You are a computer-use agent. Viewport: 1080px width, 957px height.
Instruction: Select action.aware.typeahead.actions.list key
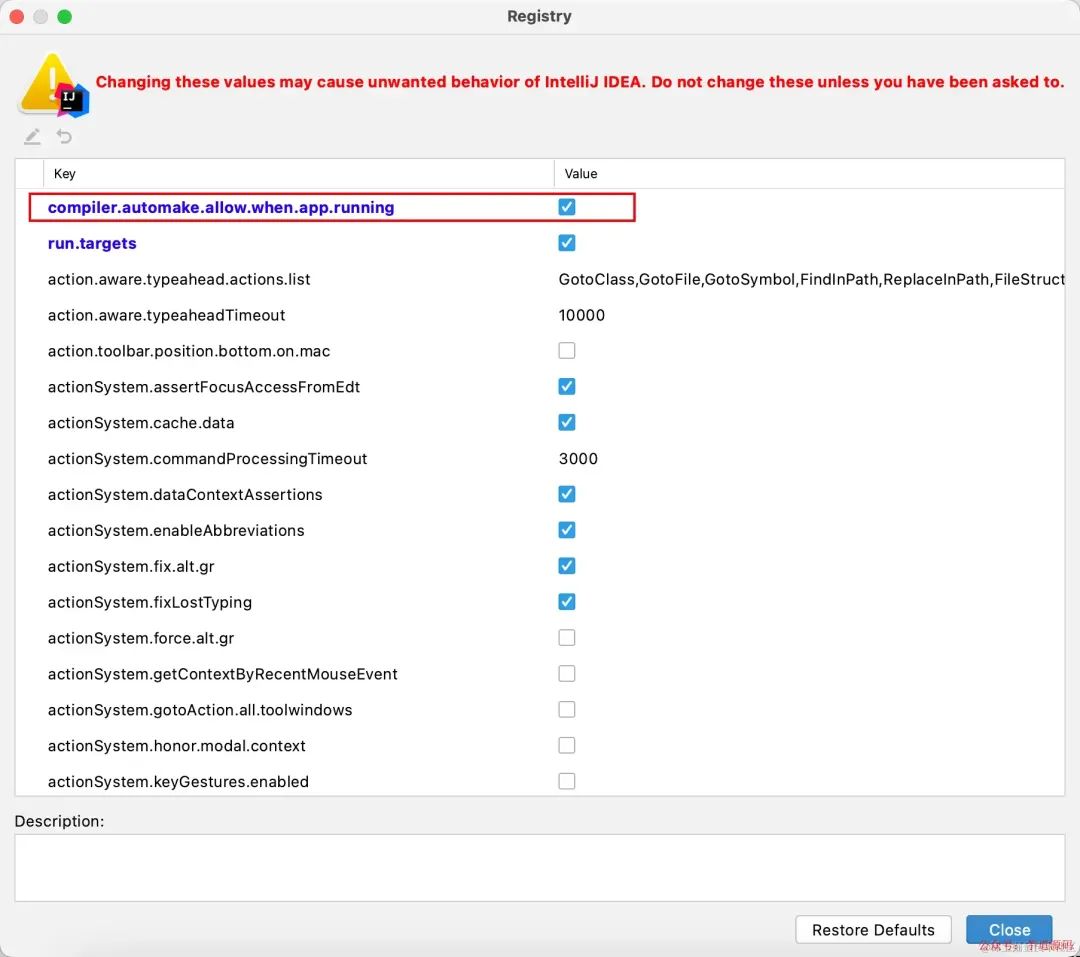179,279
